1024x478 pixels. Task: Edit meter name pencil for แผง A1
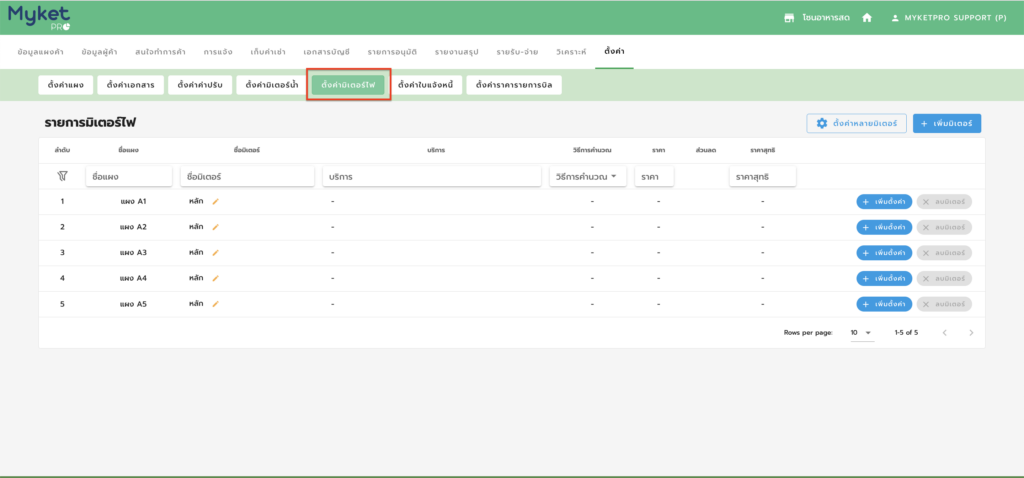pos(216,202)
